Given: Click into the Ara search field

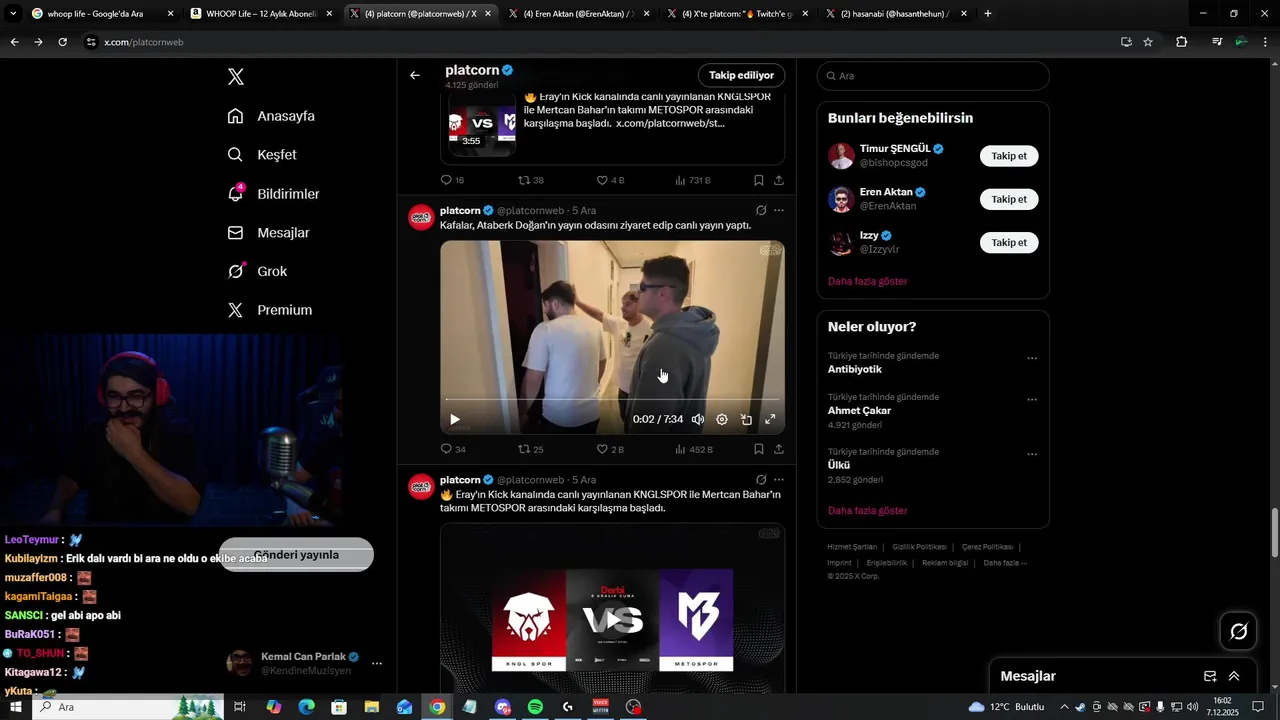Looking at the screenshot, I should pyautogui.click(x=933, y=76).
